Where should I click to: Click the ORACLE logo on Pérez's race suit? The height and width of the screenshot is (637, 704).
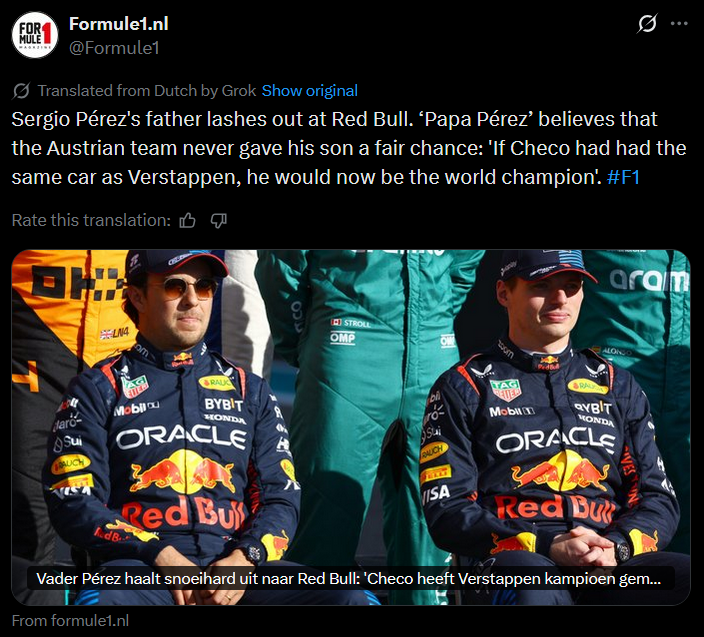click(x=181, y=437)
